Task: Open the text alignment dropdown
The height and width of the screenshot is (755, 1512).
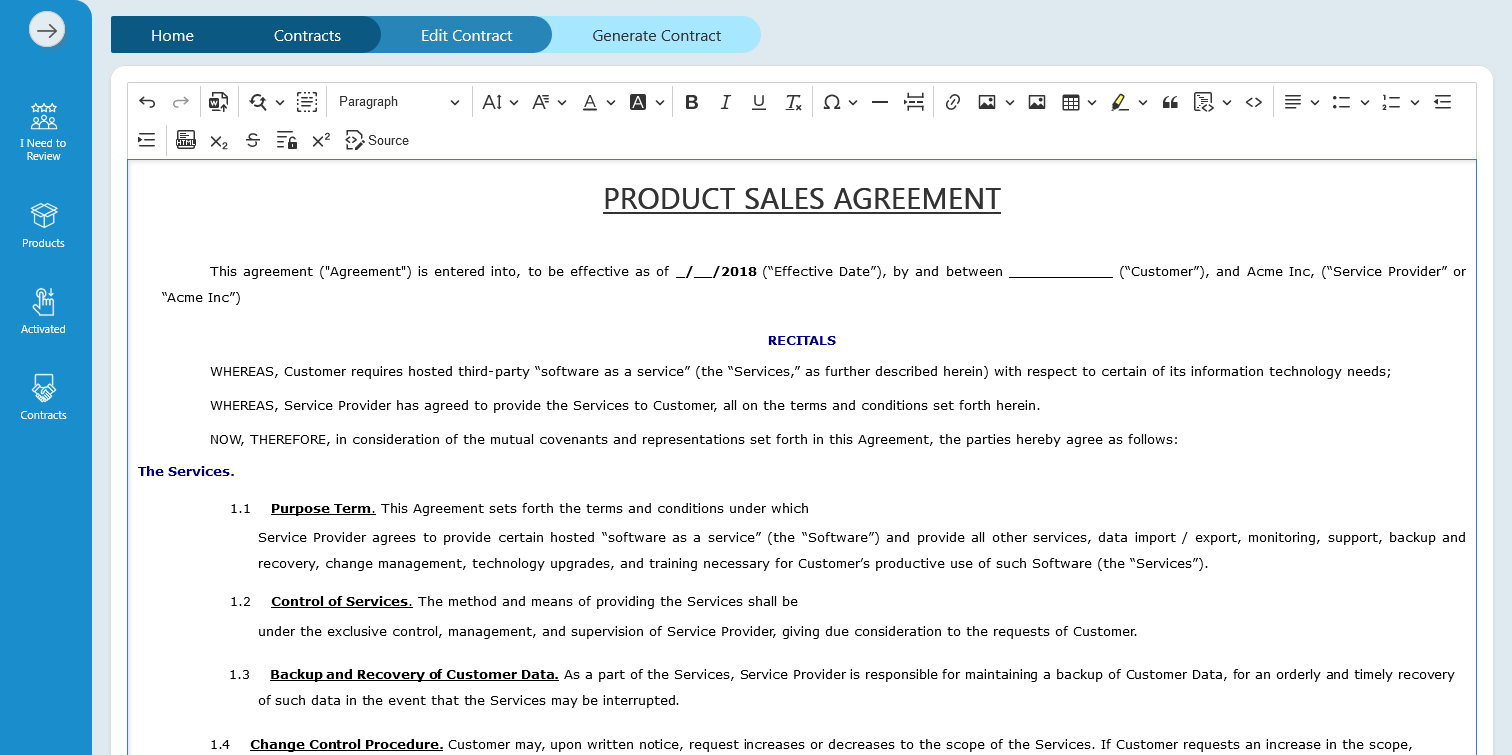Action: point(1302,102)
